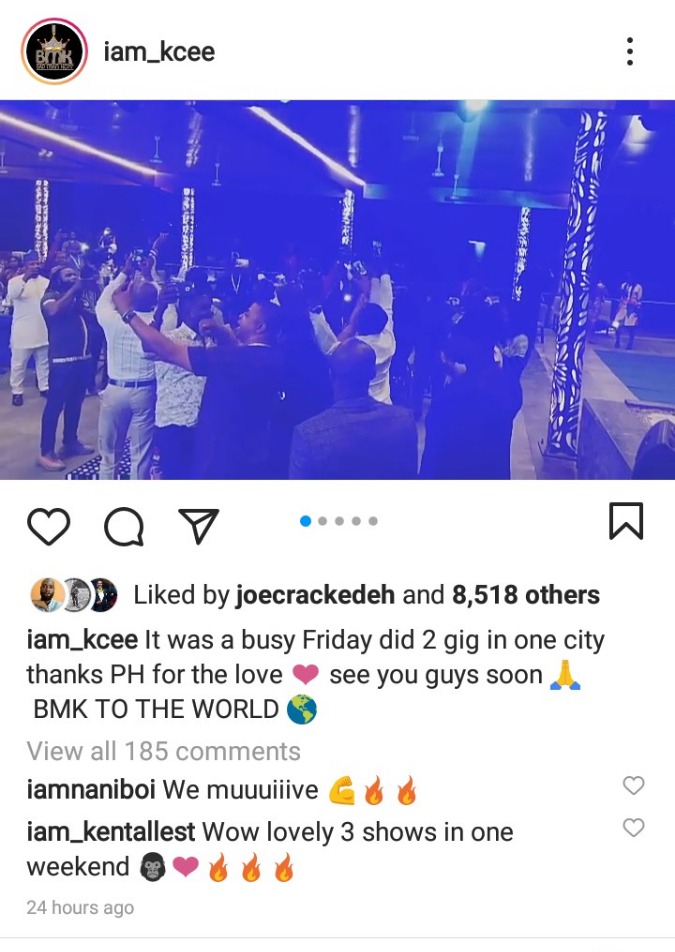This screenshot has width=675, height=952.
Task: Open the three-dot options menu
Action: click(x=630, y=51)
